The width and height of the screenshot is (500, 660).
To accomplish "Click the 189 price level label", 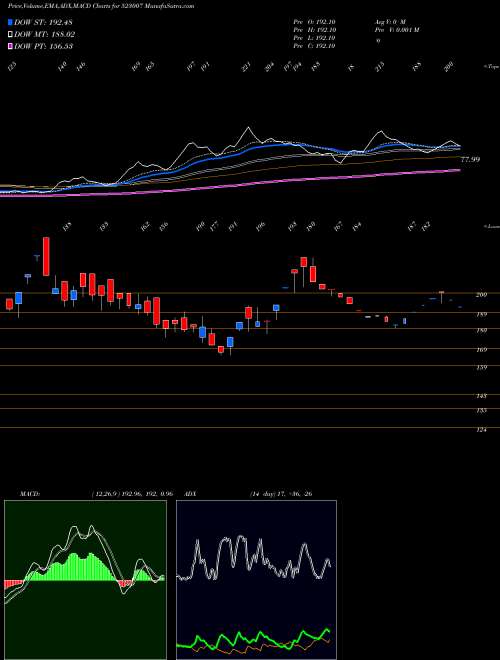I will 482,314.
